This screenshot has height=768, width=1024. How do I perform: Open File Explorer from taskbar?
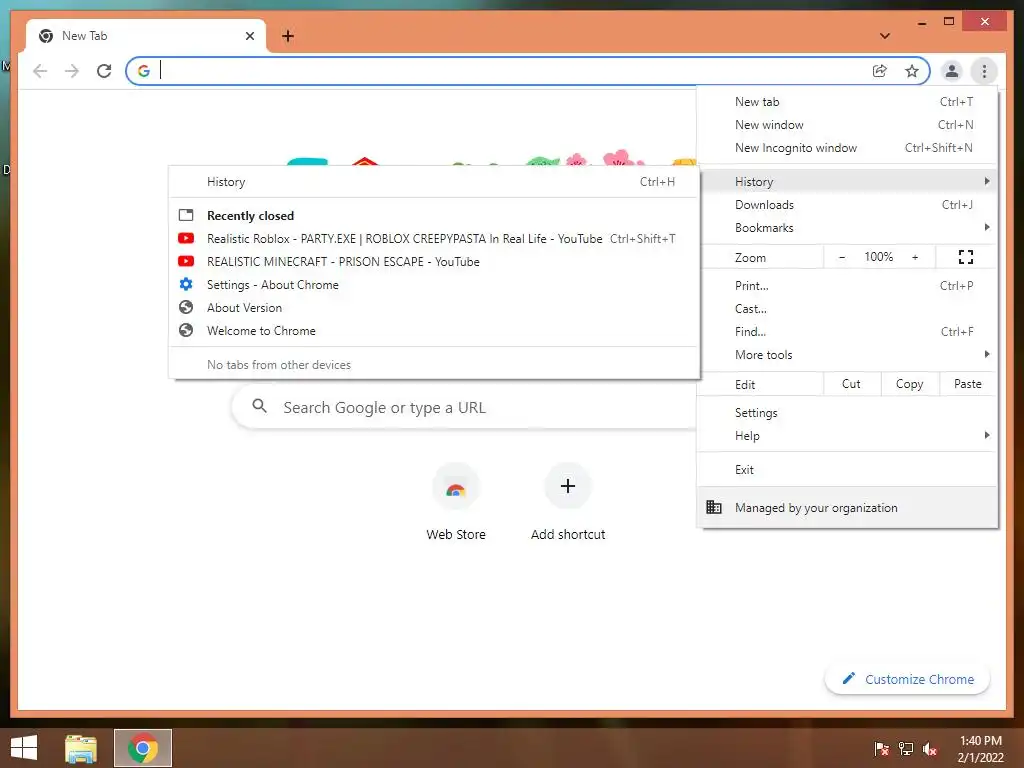point(81,748)
